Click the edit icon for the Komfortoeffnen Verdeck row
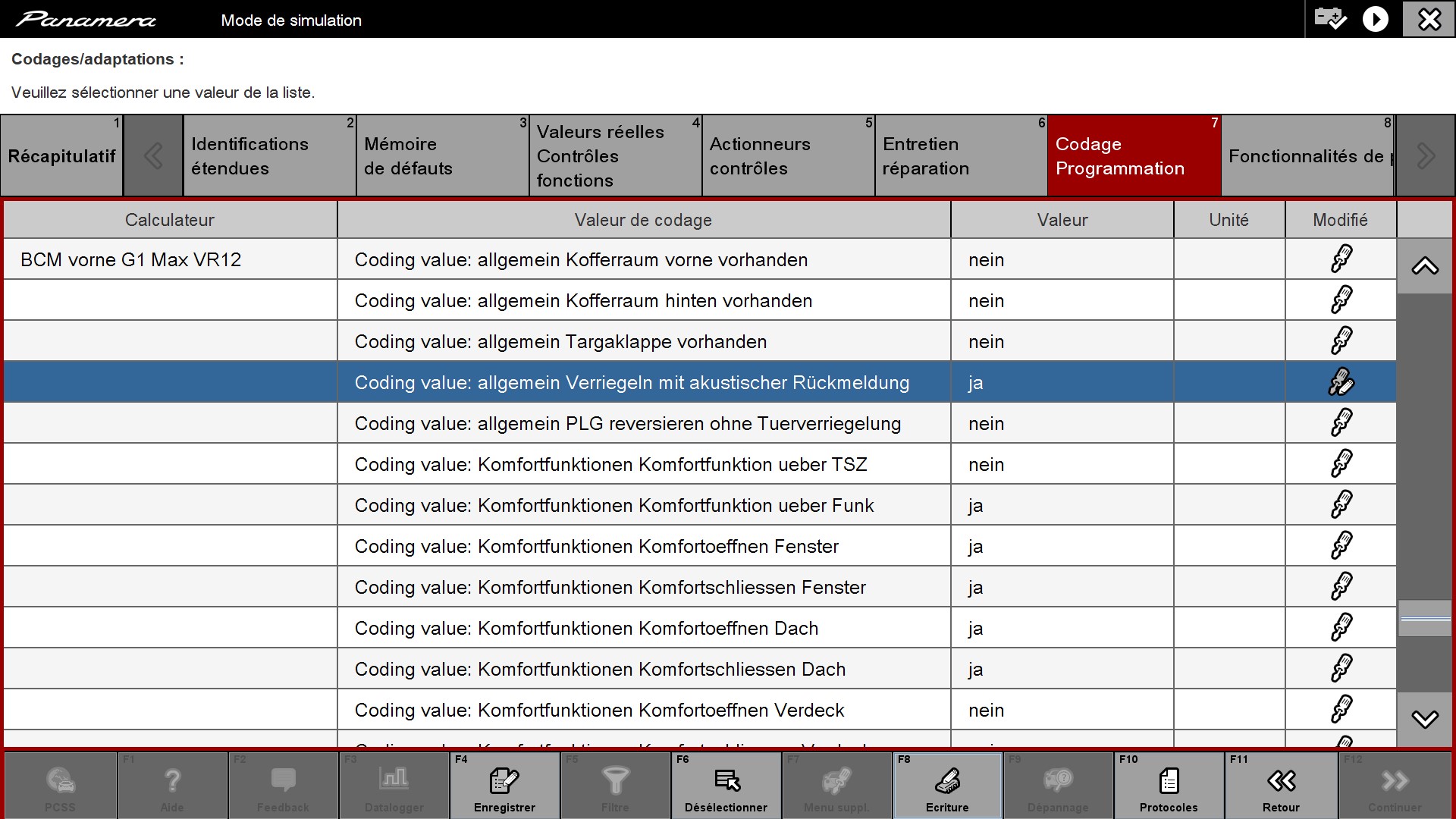 coord(1341,710)
